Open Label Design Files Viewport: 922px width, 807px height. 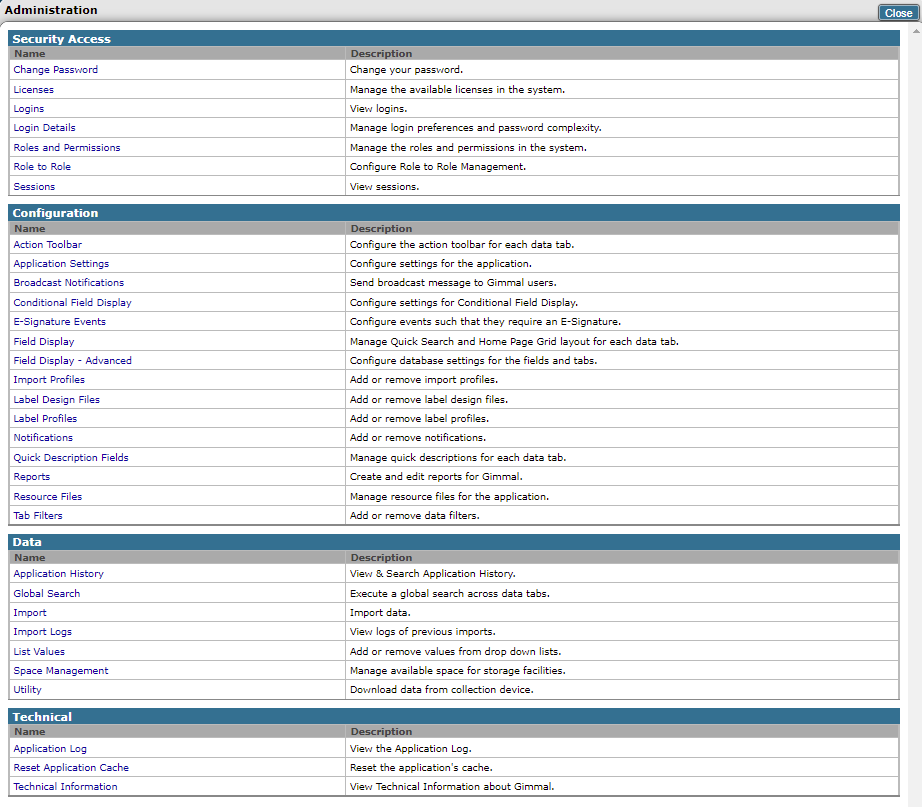tap(56, 400)
